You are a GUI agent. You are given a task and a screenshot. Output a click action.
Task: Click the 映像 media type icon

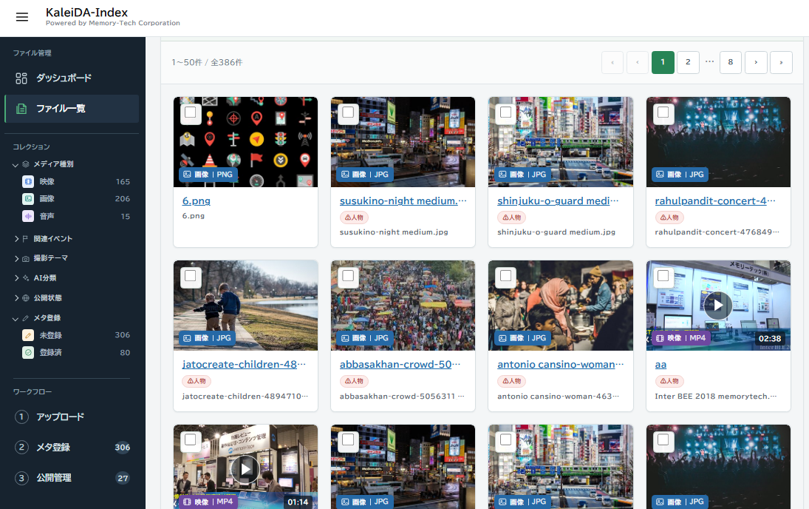(x=28, y=182)
